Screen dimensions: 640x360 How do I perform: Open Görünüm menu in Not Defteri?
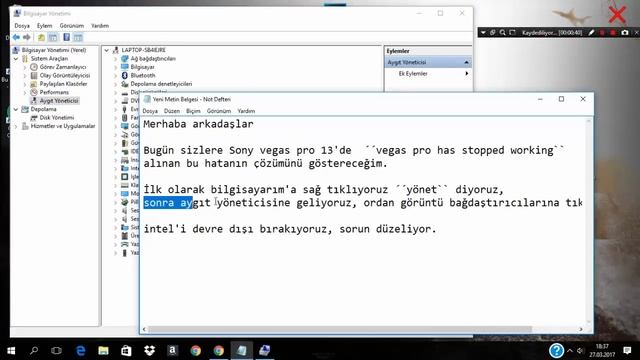(x=219, y=111)
